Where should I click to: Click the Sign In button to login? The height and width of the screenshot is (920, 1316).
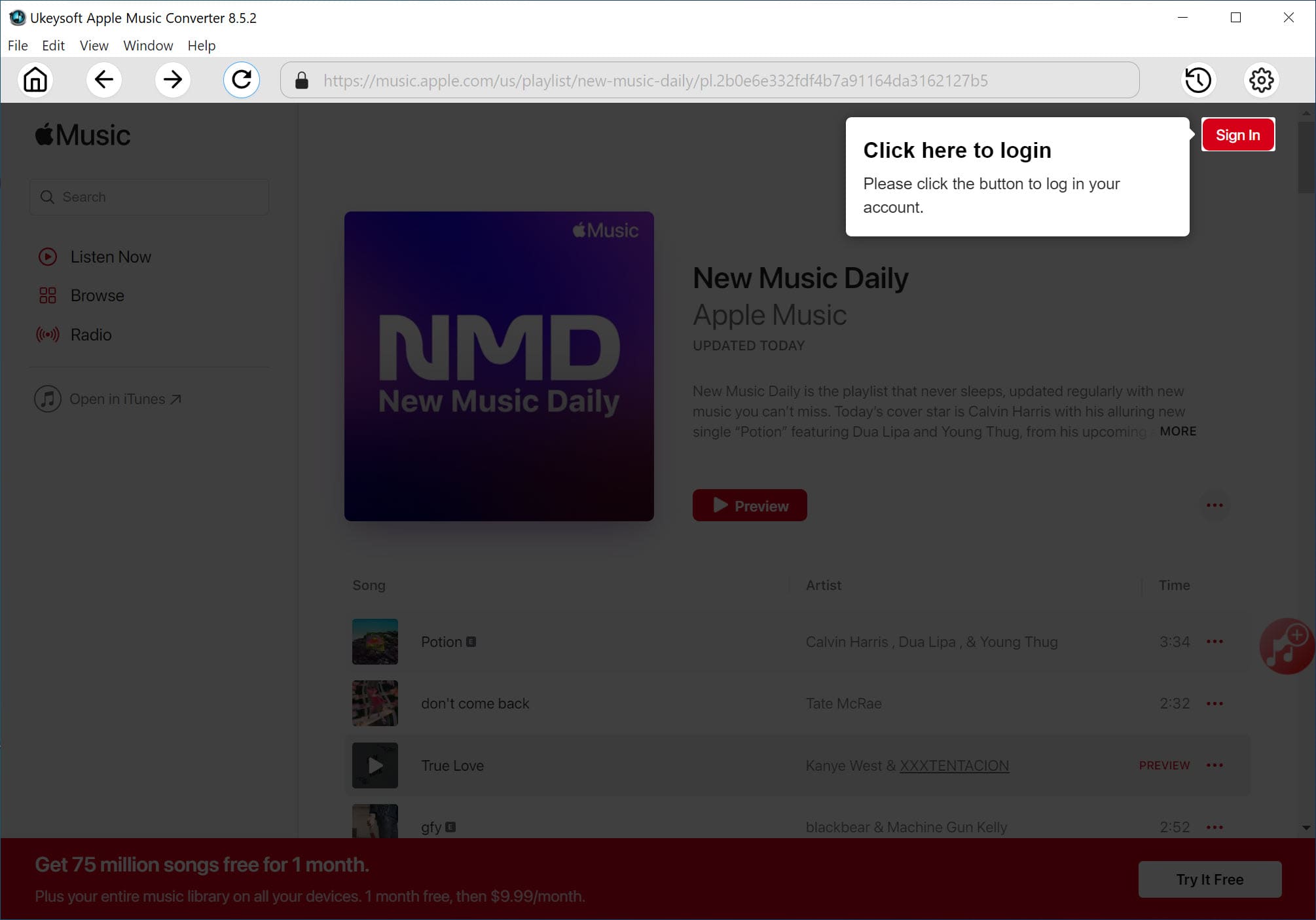[x=1237, y=134]
